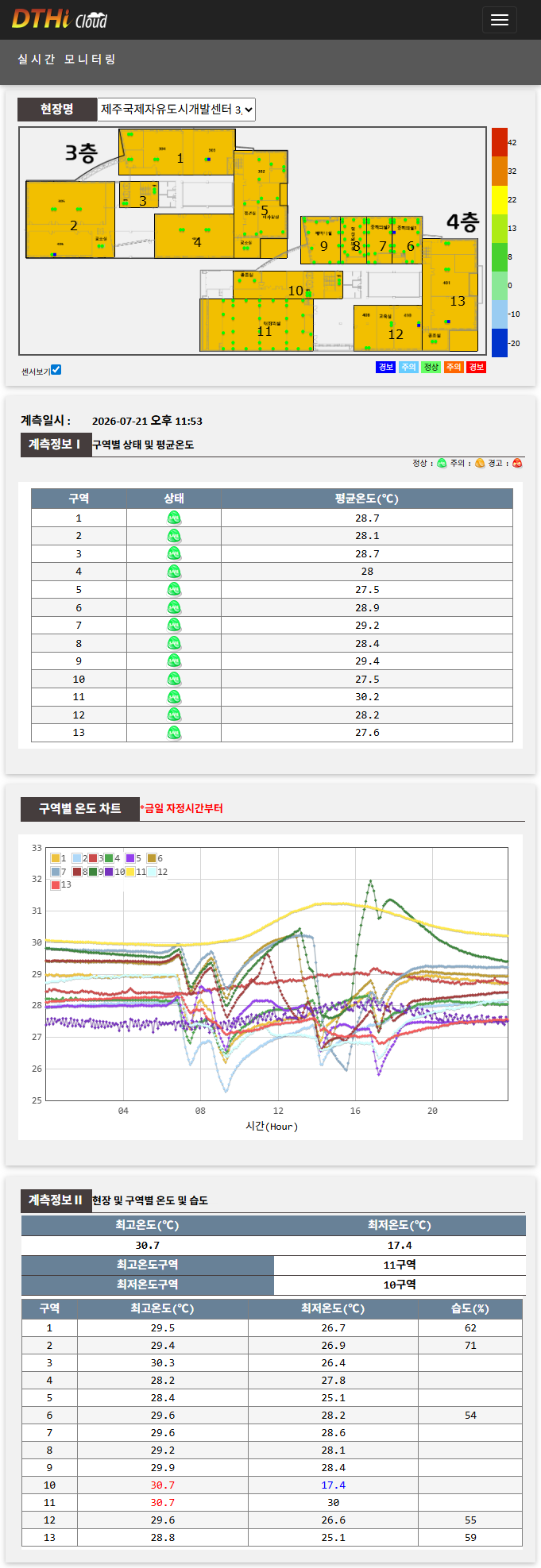Click the red warning status legend icon
The height and width of the screenshot is (1568, 541).
click(x=517, y=464)
